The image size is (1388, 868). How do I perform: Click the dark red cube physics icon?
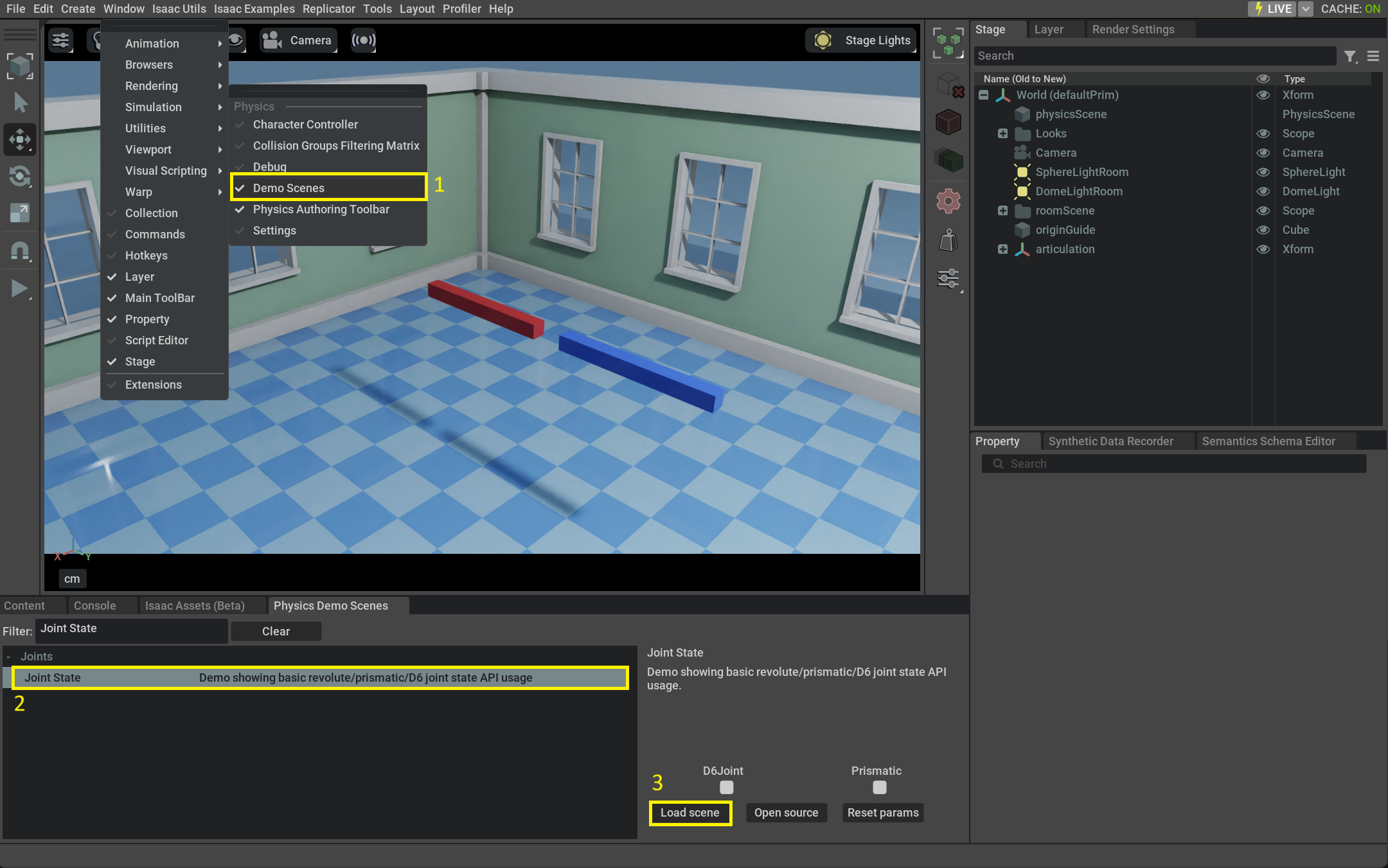[x=948, y=122]
